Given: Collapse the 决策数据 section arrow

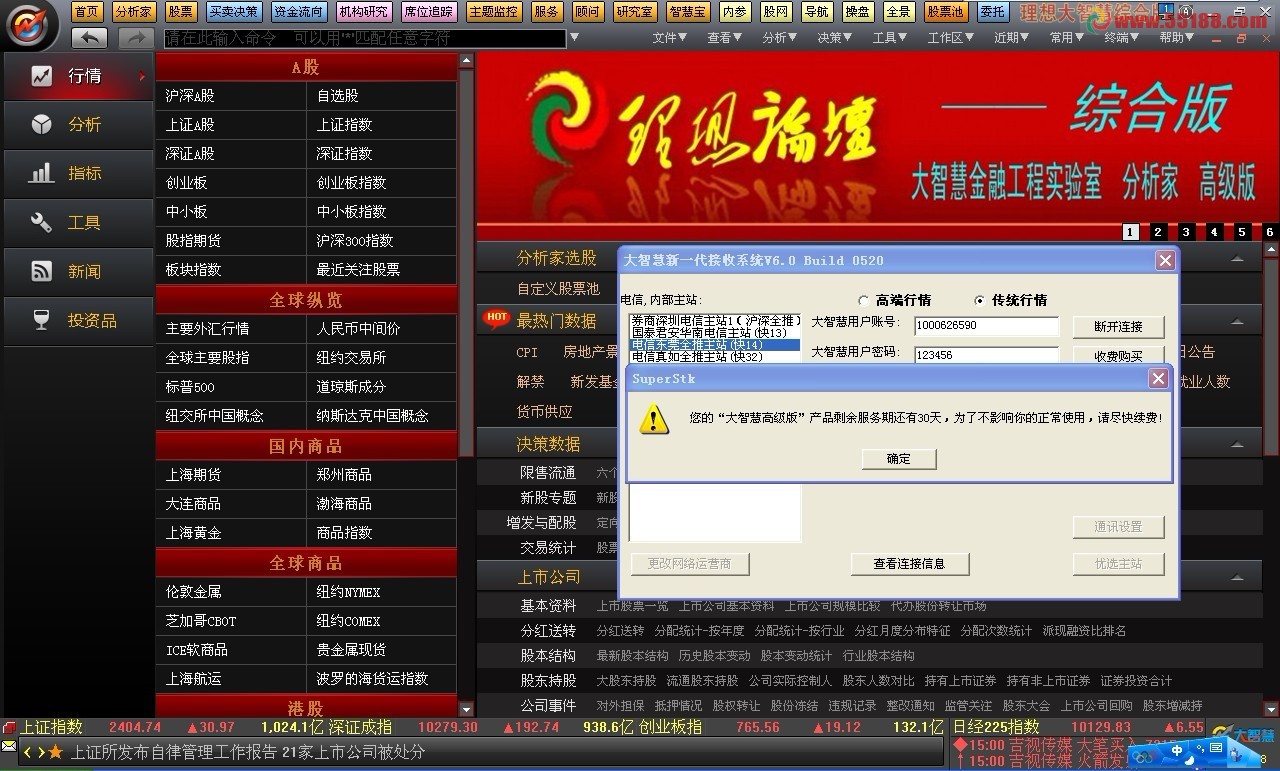Looking at the screenshot, I should click(1238, 444).
